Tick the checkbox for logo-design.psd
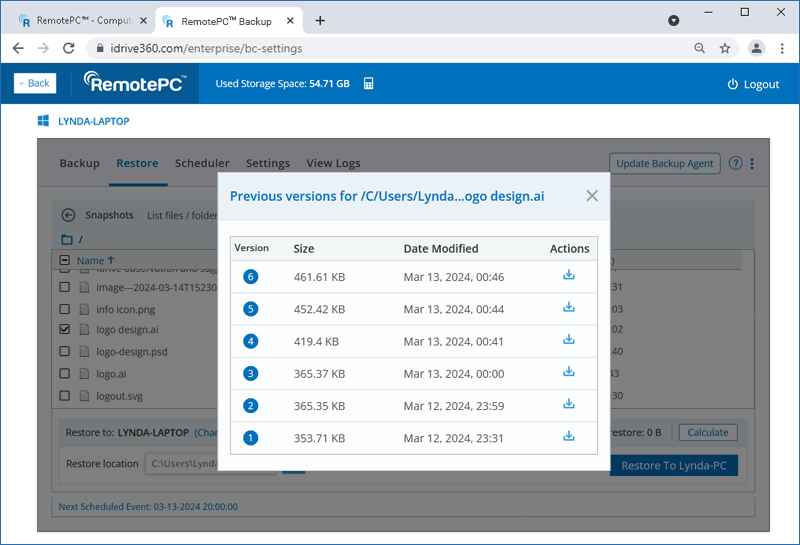The image size is (800, 545). tap(65, 351)
